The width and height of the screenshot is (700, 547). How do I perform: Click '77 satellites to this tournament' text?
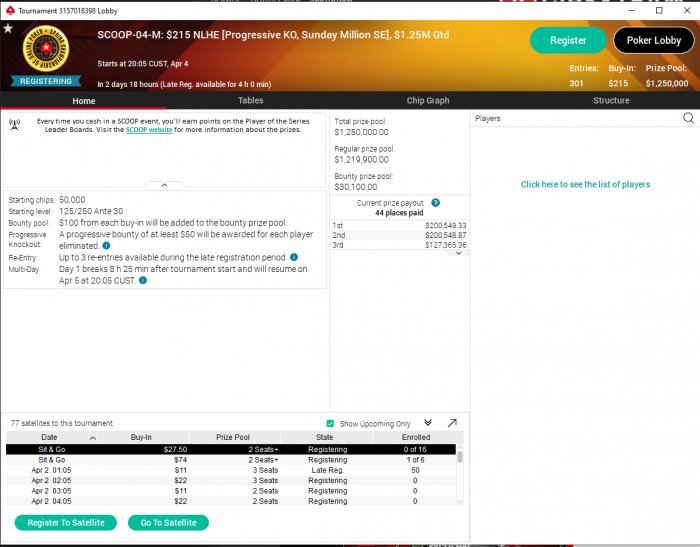tap(62, 423)
